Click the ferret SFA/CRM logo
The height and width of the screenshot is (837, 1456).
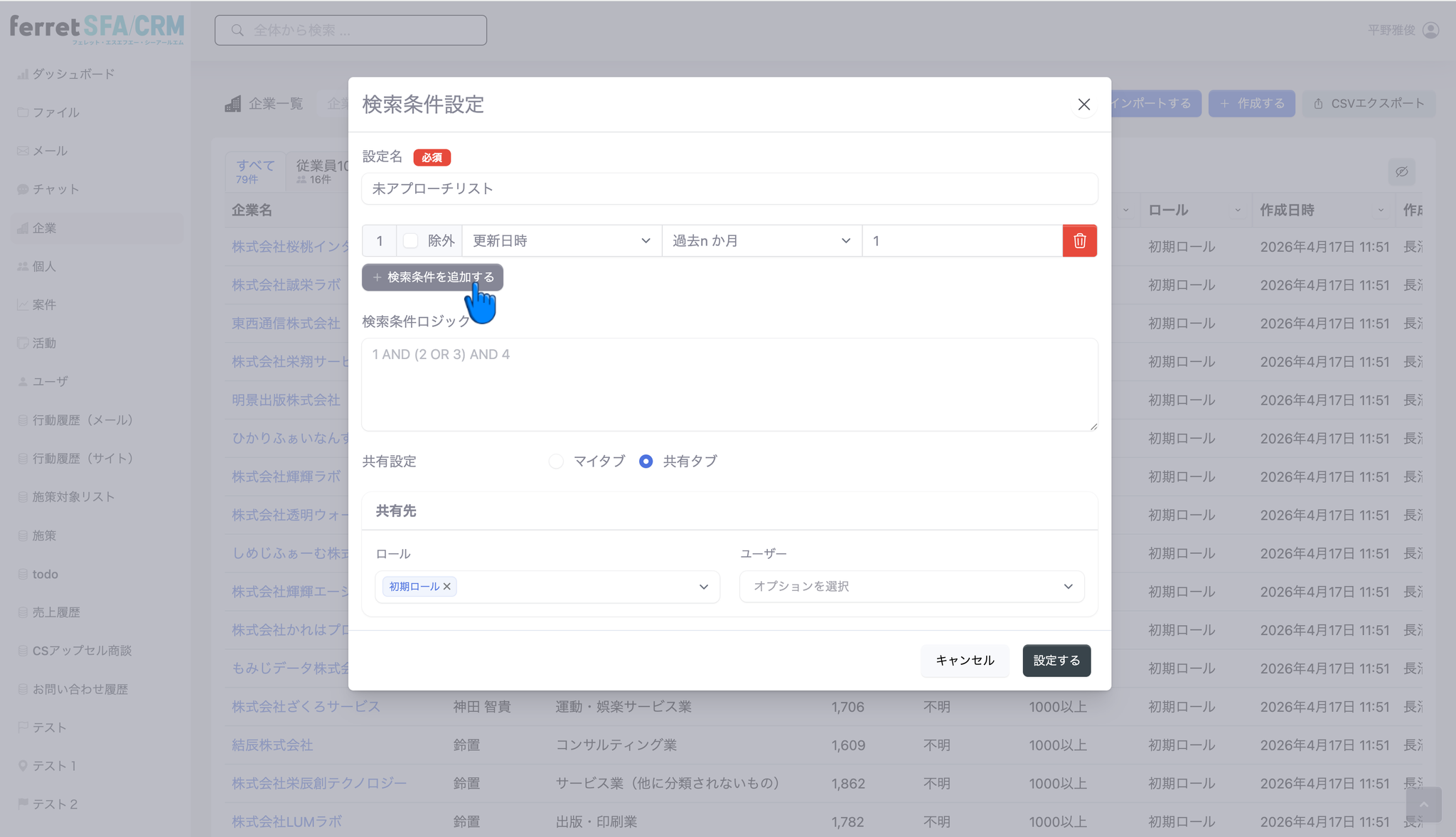pos(97,29)
